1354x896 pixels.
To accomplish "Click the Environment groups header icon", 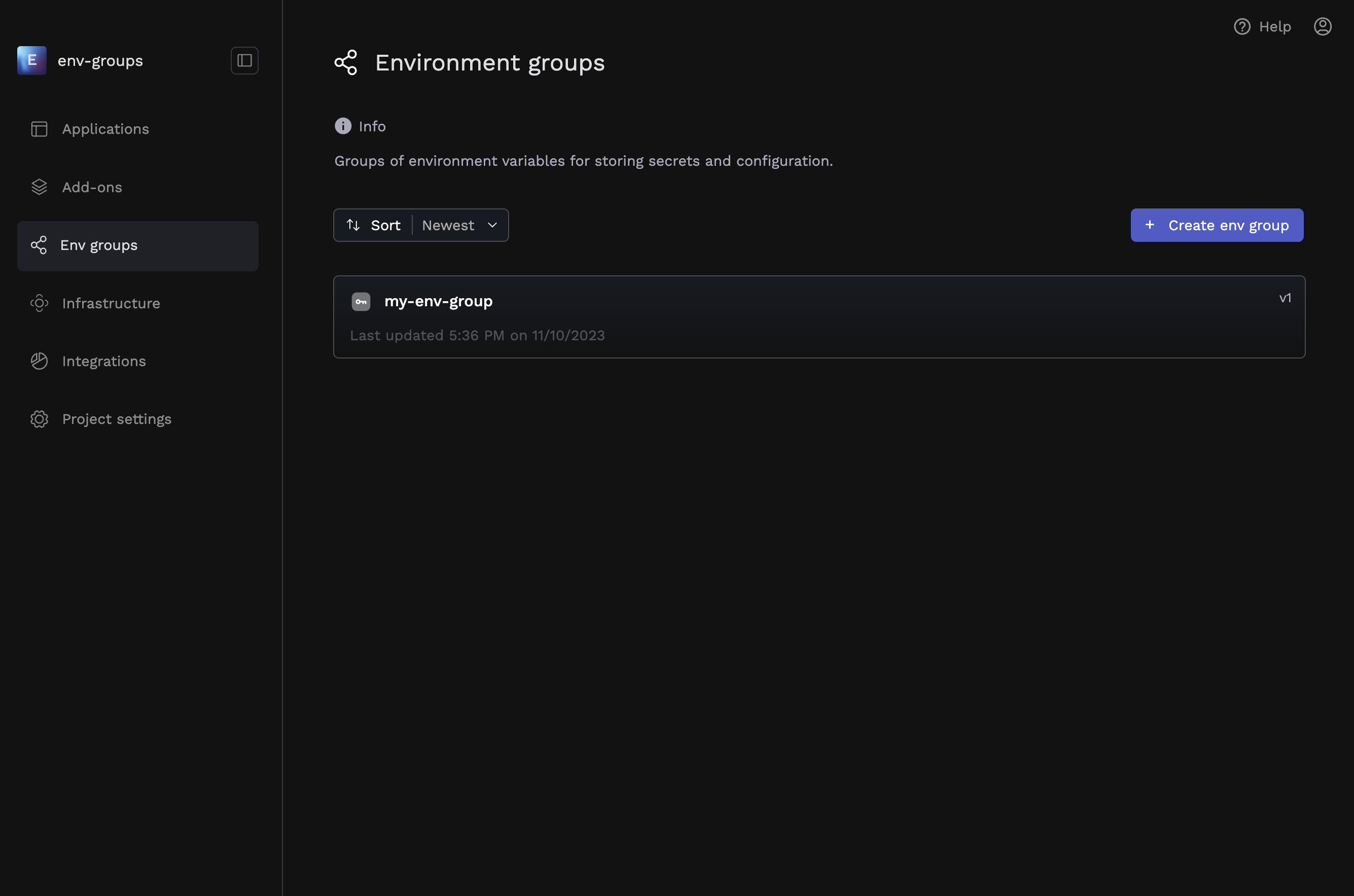I will pos(346,62).
